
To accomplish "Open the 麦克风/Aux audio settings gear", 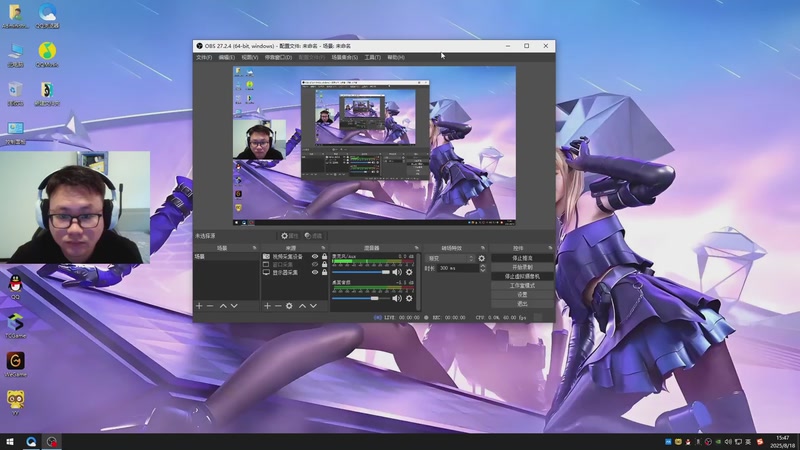I will click(x=409, y=272).
